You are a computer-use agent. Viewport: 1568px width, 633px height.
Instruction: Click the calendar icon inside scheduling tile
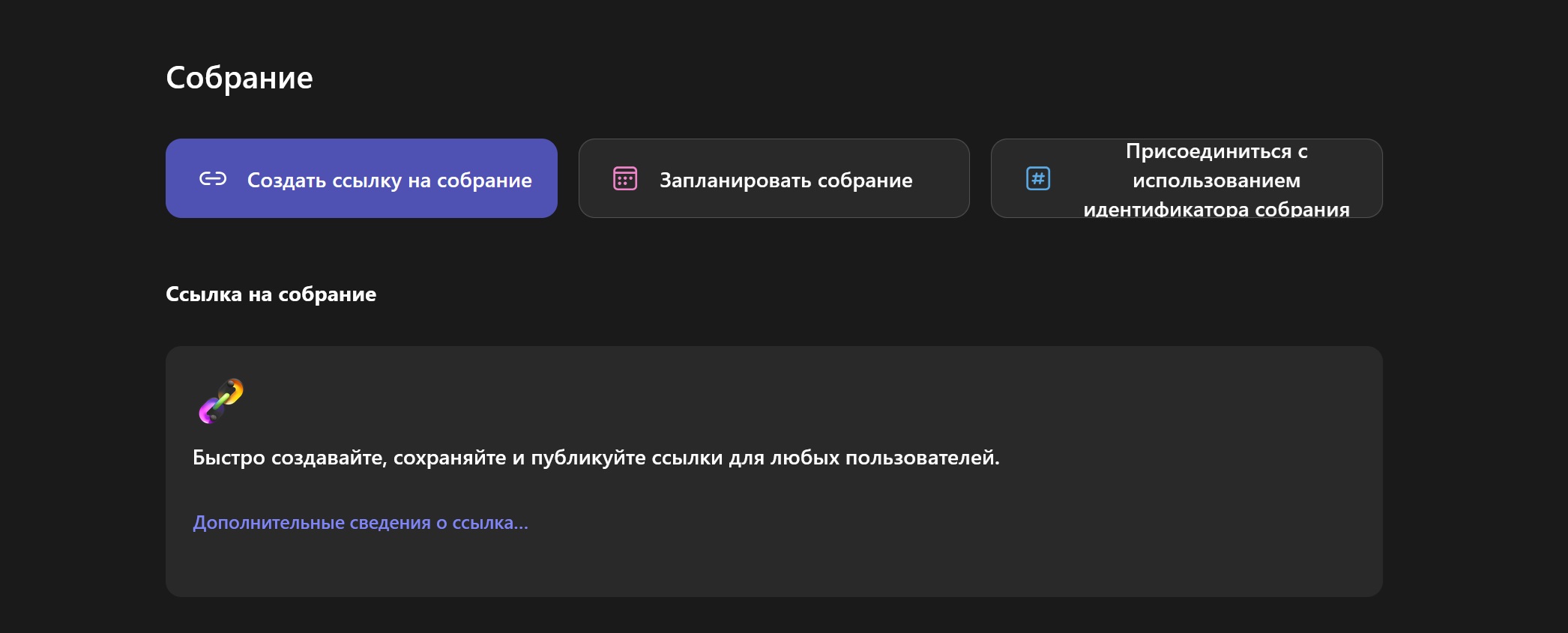[624, 178]
